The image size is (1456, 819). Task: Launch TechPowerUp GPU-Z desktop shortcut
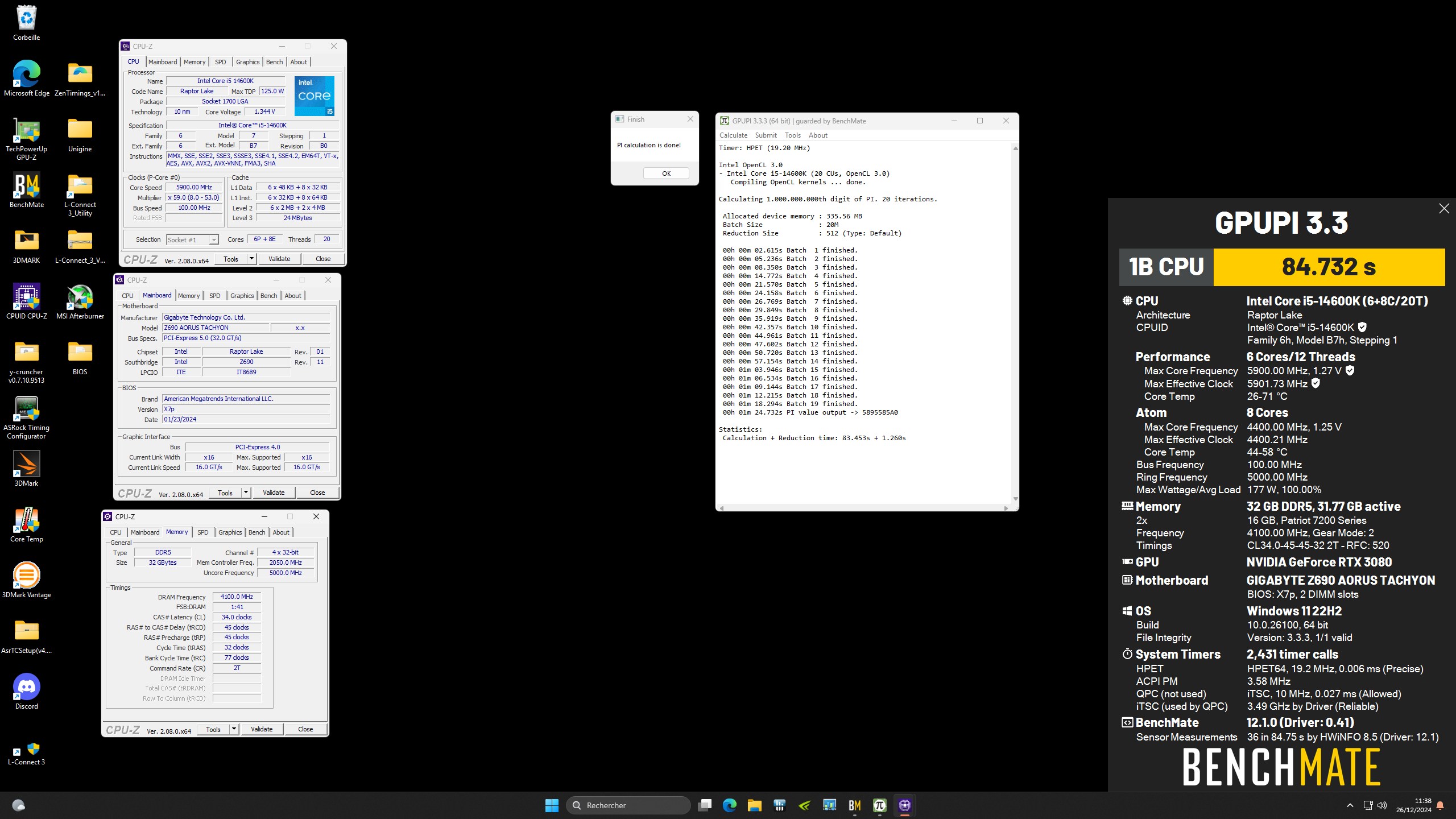pyautogui.click(x=26, y=139)
